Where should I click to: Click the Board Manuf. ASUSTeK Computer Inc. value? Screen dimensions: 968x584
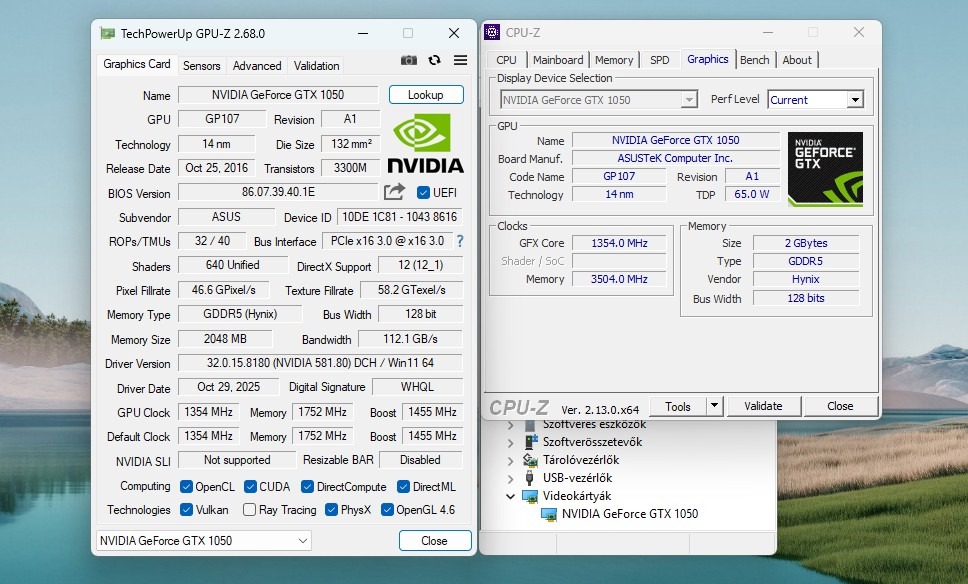(x=675, y=158)
